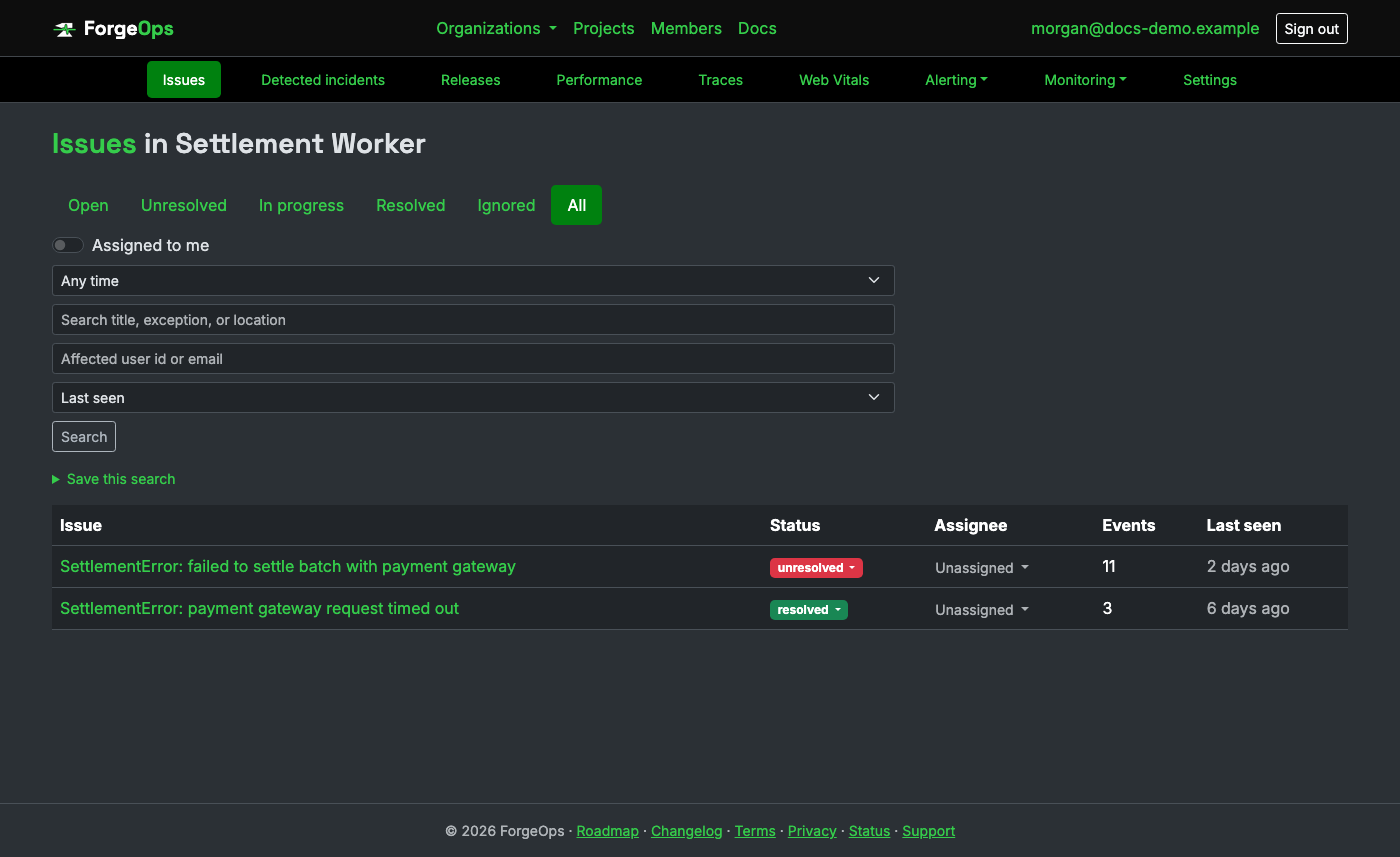Open the Releases section
This screenshot has width=1400, height=857.
(471, 80)
